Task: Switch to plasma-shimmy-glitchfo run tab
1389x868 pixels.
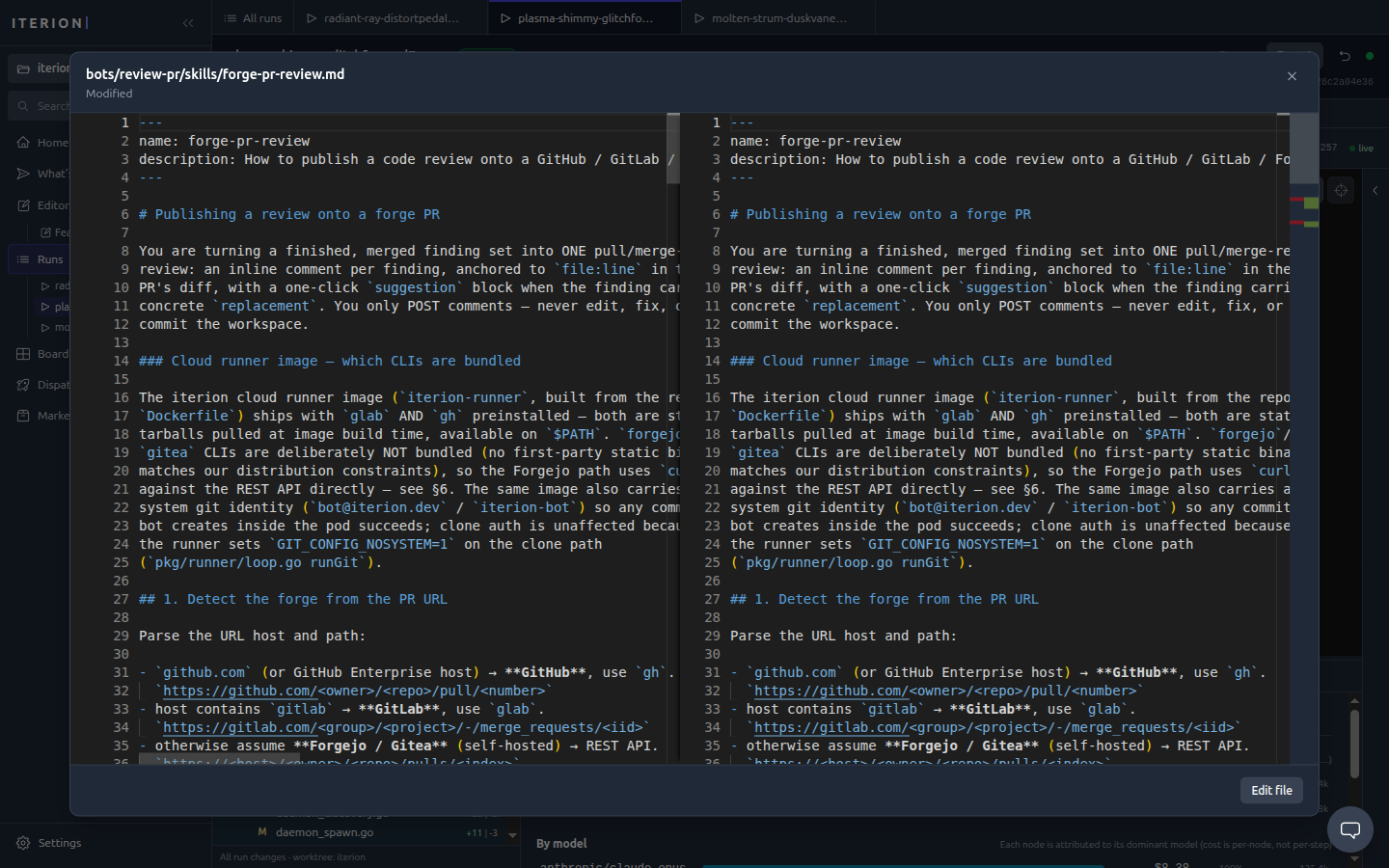Action: [585, 18]
